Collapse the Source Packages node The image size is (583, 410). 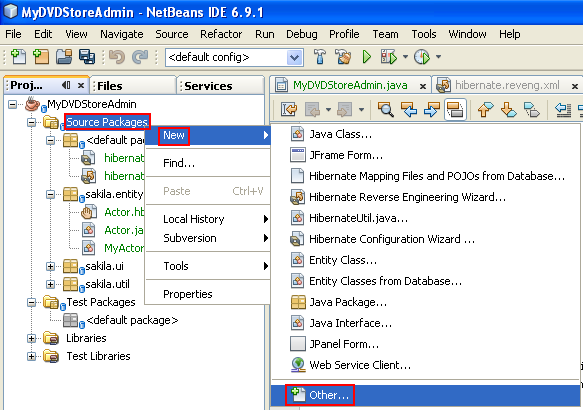(32, 122)
